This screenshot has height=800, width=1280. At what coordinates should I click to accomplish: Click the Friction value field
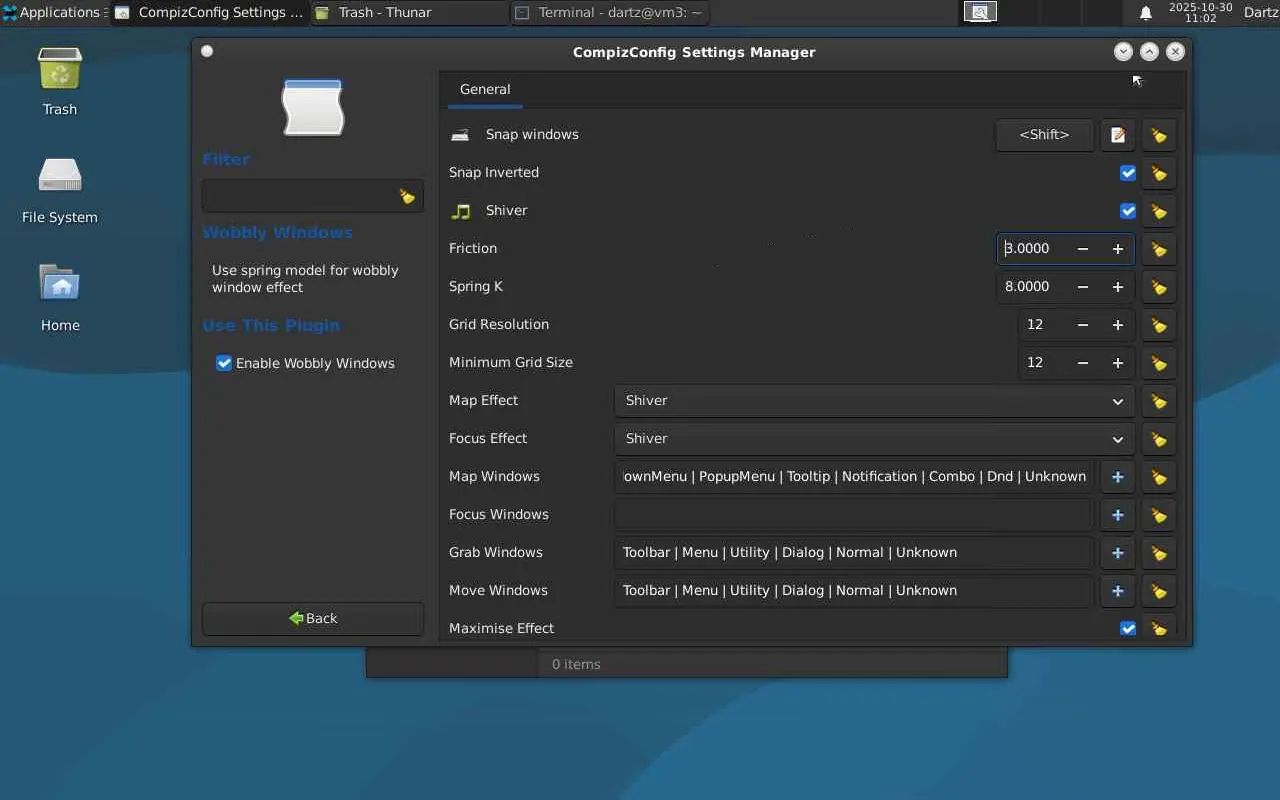point(1031,249)
